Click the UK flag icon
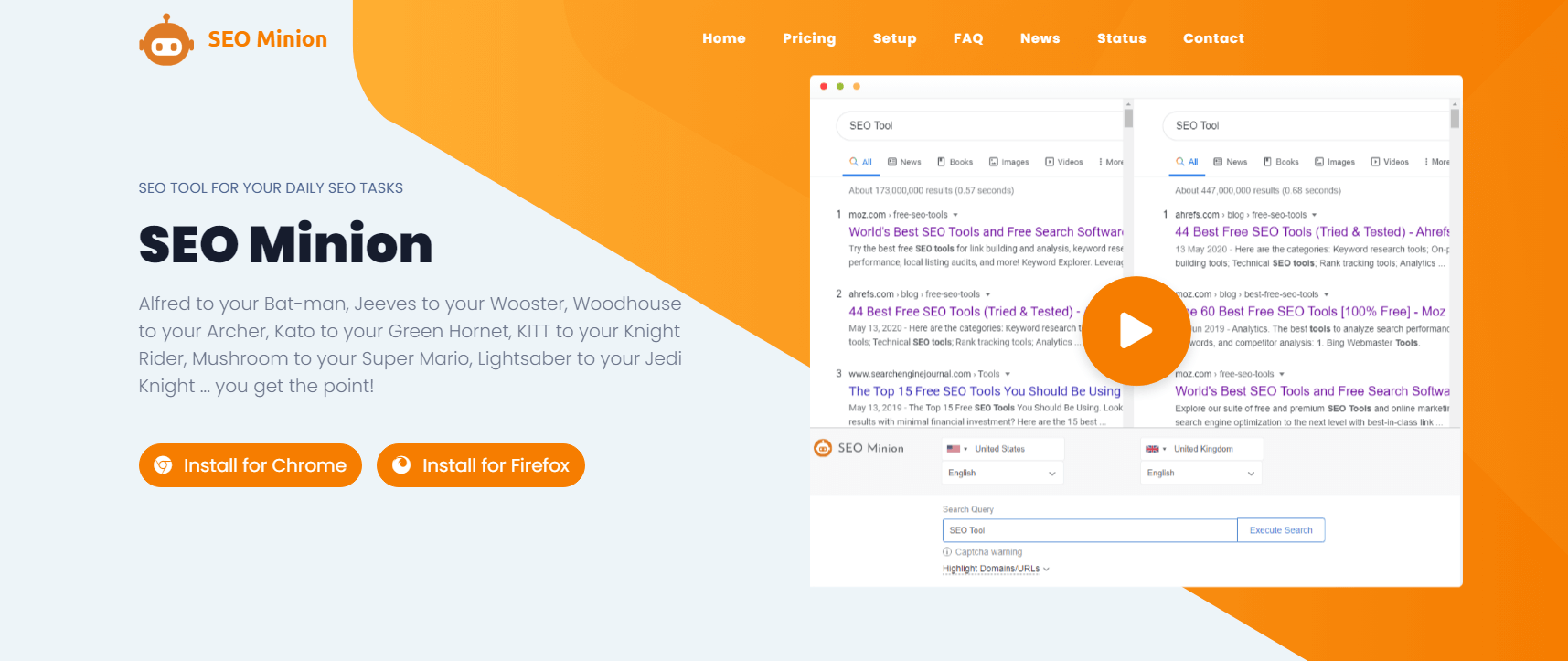The image size is (1568, 661). (x=1152, y=449)
